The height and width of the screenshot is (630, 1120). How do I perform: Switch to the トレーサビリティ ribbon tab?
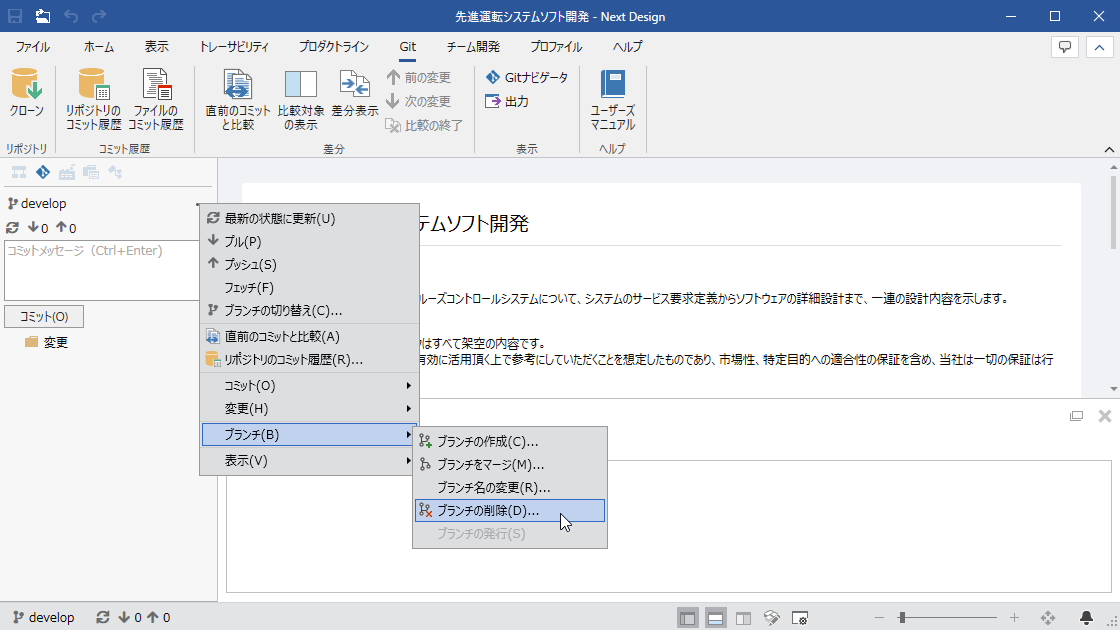pos(234,47)
